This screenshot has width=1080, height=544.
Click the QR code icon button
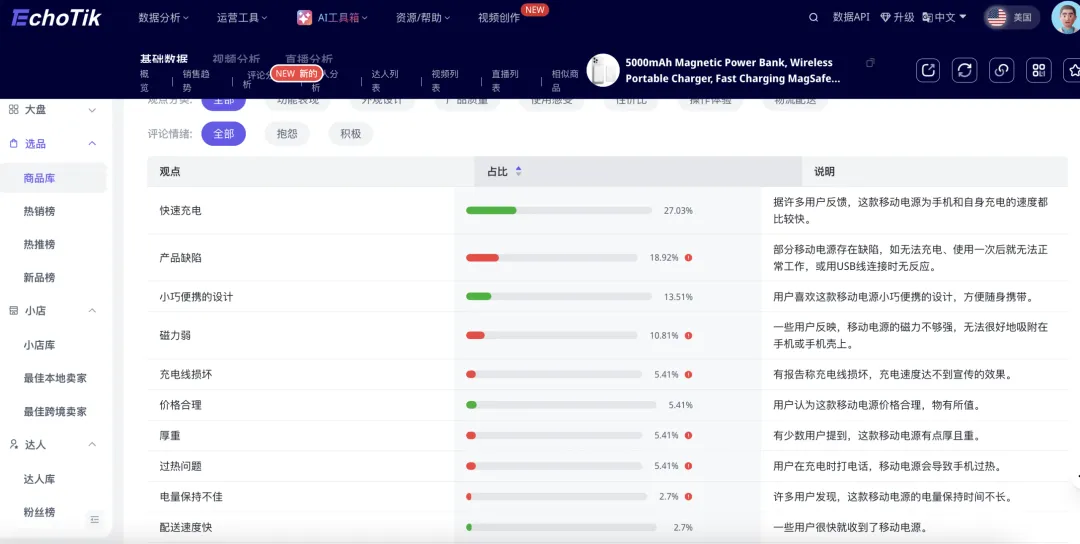click(x=1038, y=70)
